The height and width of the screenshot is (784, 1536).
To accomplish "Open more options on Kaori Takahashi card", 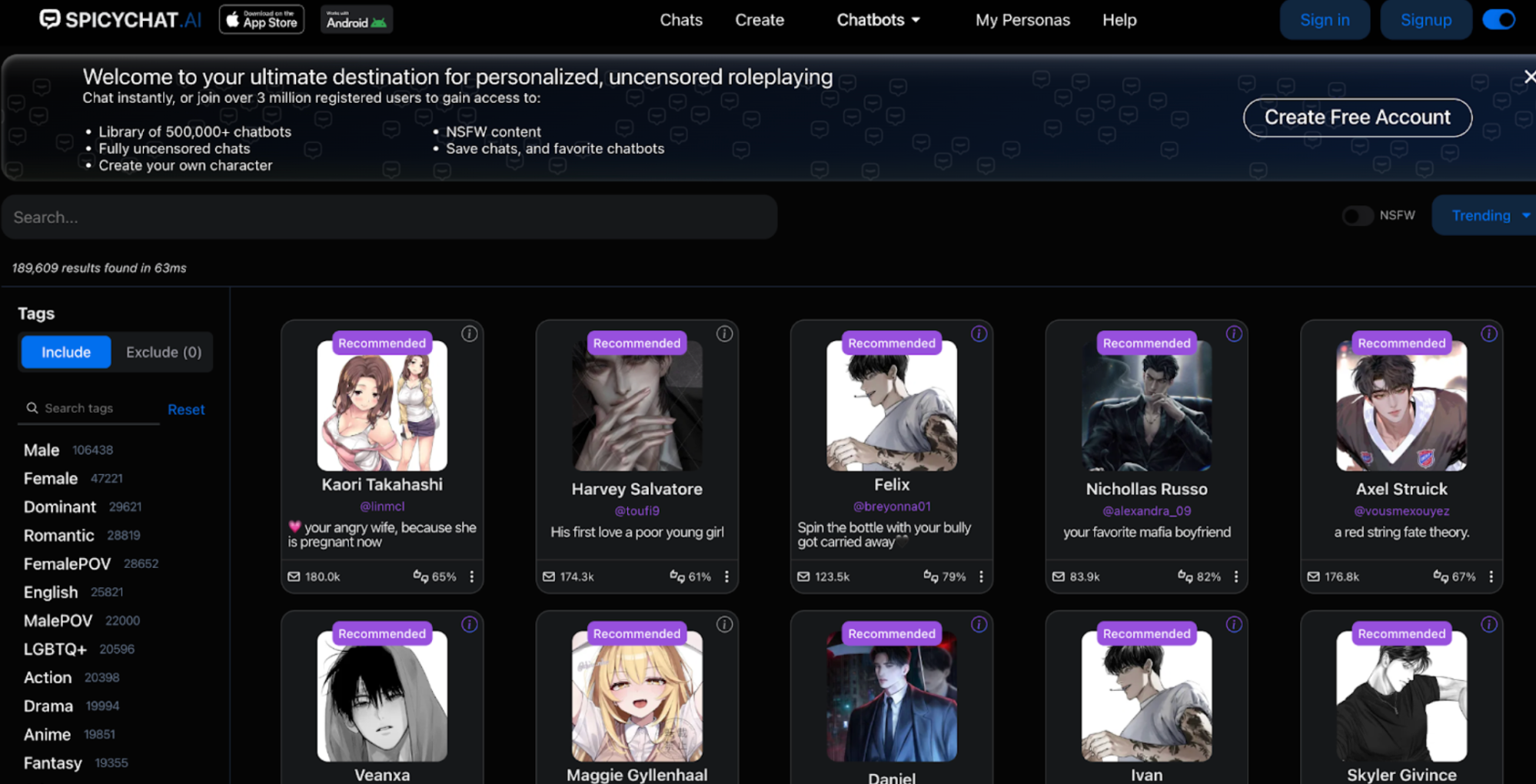I will pyautogui.click(x=472, y=576).
